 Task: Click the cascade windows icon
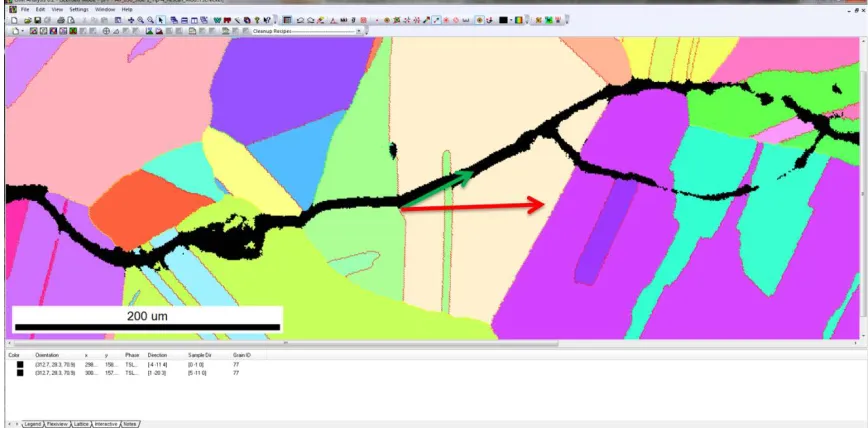173,20
